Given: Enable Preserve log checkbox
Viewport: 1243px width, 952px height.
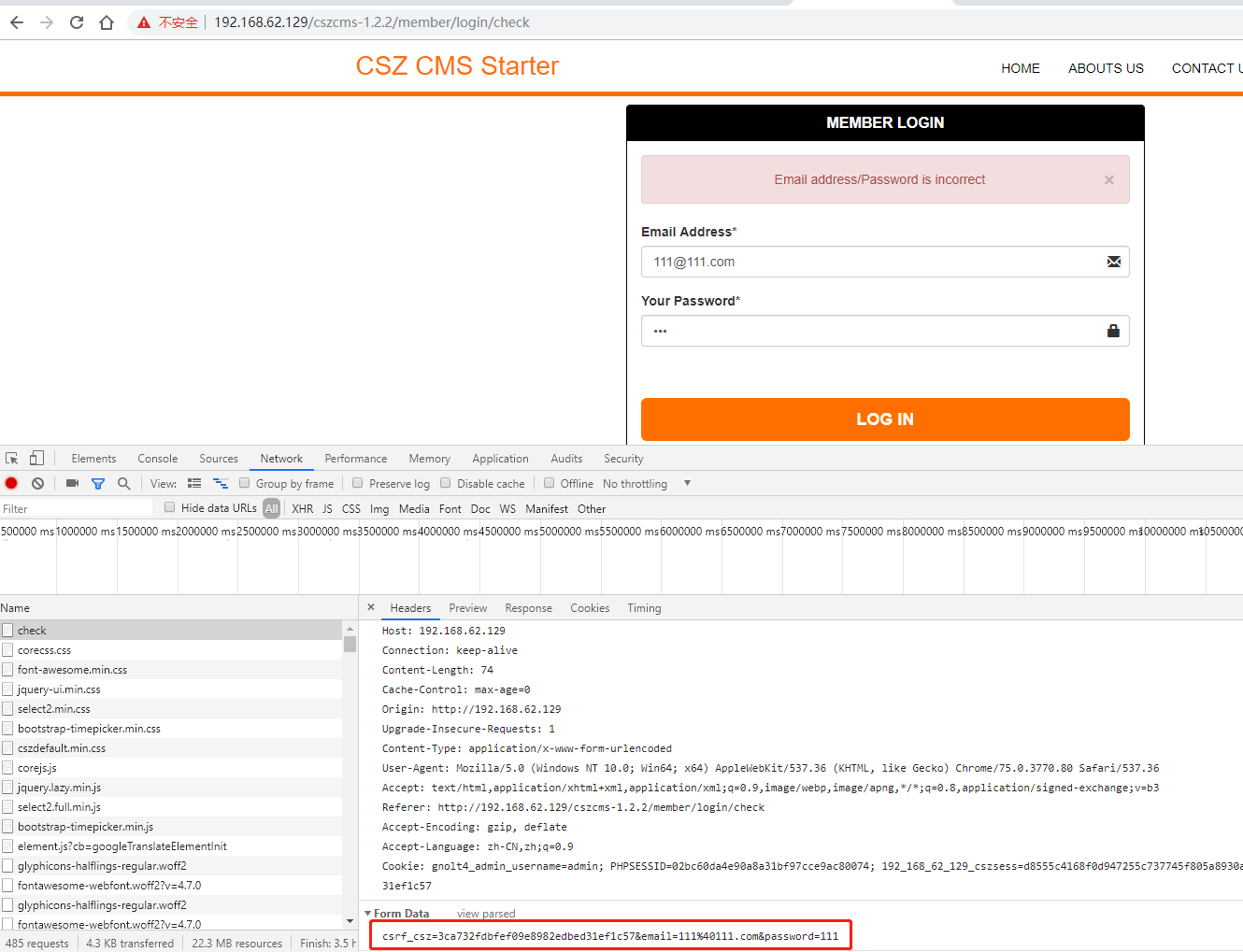Looking at the screenshot, I should pyautogui.click(x=357, y=483).
